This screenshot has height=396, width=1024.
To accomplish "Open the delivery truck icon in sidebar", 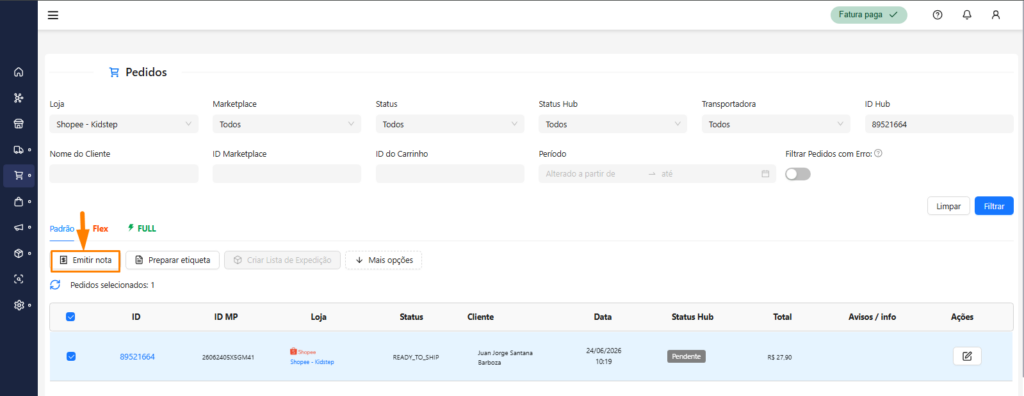I will [x=18, y=150].
